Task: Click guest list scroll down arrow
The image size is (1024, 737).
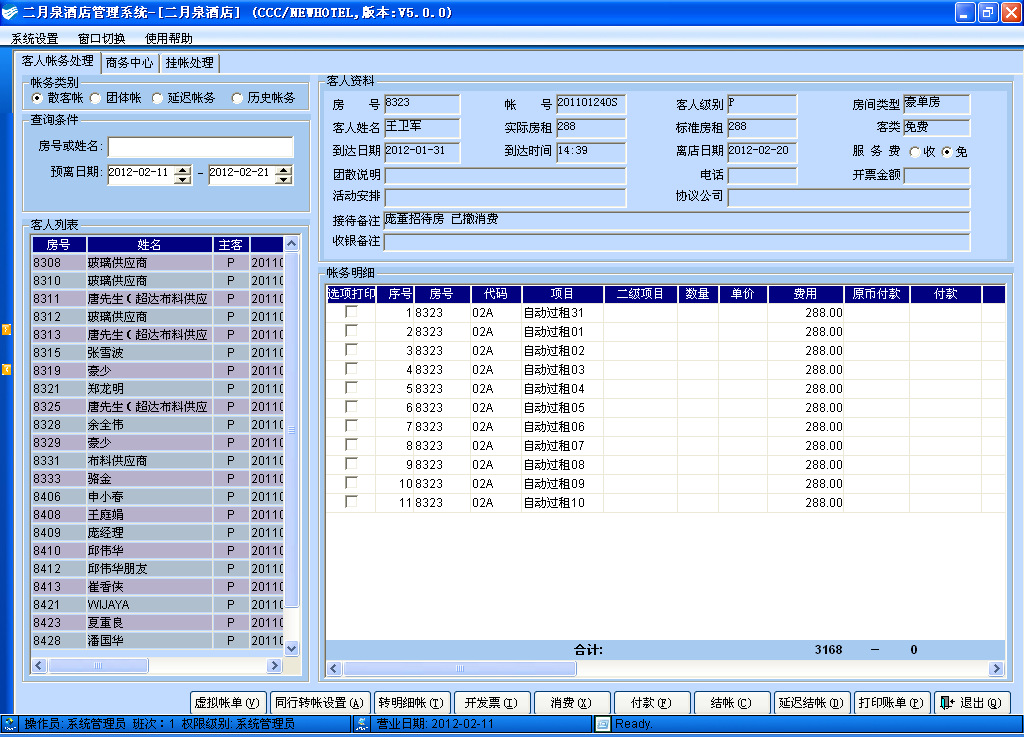Action: (x=291, y=648)
